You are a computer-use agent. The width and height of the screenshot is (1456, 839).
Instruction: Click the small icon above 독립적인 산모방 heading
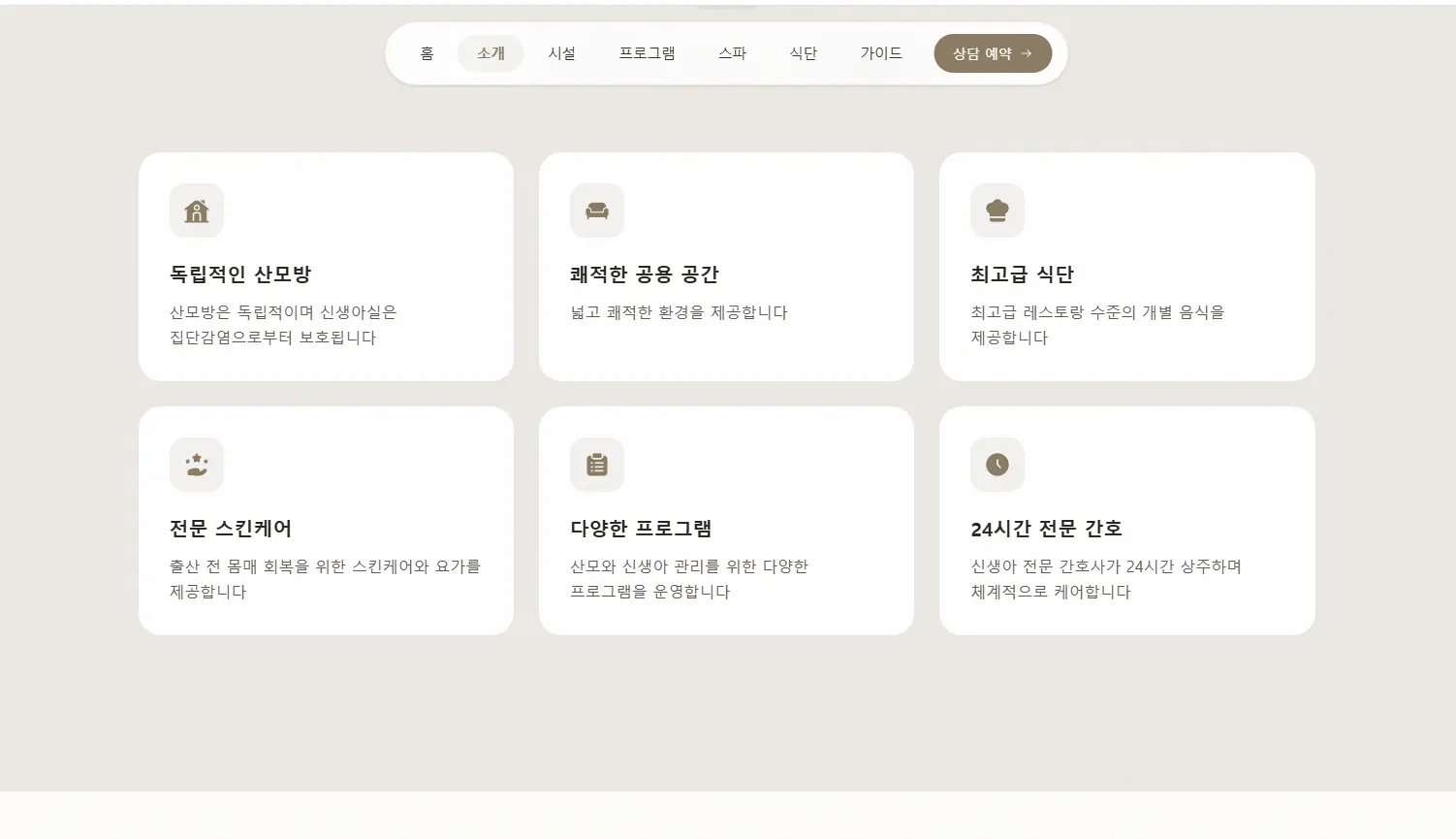pos(197,210)
